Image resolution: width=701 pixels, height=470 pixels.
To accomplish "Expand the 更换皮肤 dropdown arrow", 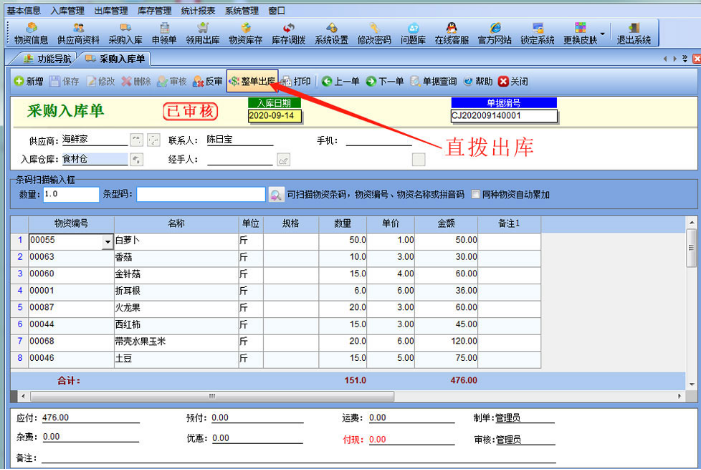I will (x=603, y=34).
